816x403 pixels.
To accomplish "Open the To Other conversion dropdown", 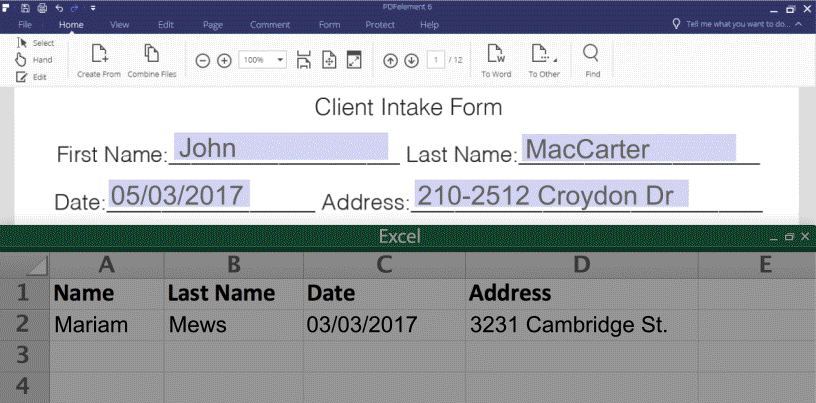I will coord(544,61).
